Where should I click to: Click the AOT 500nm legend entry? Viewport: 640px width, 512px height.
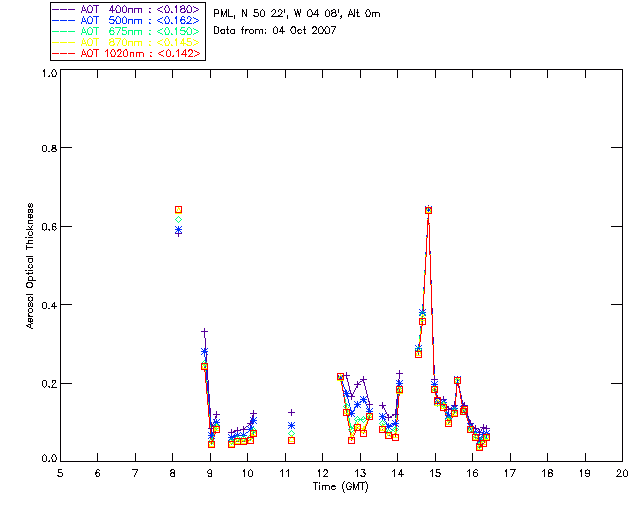pos(127,20)
